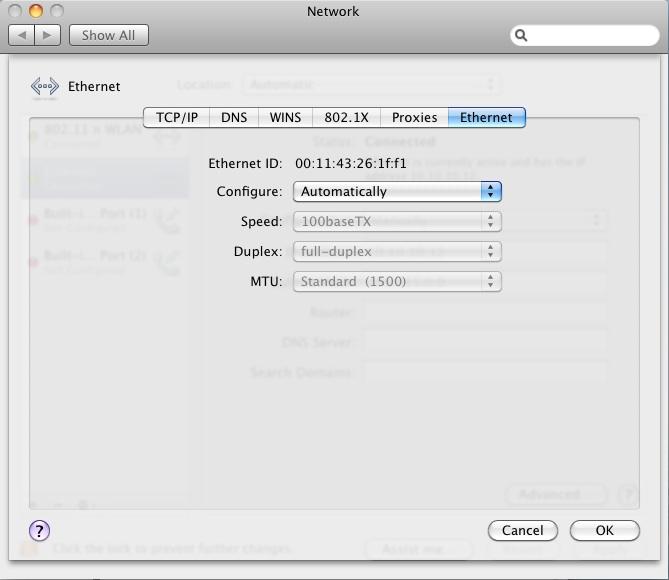Open the Speed dropdown showing 100baseTX
The image size is (669, 580).
coord(397,221)
